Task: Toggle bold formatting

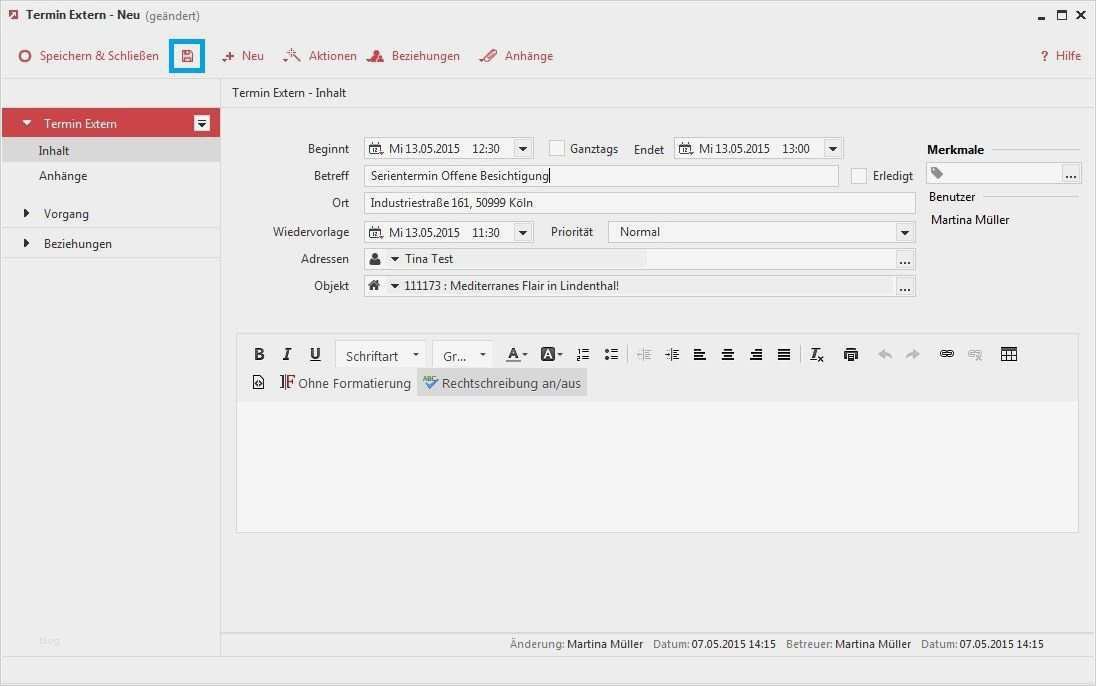Action: (x=259, y=355)
